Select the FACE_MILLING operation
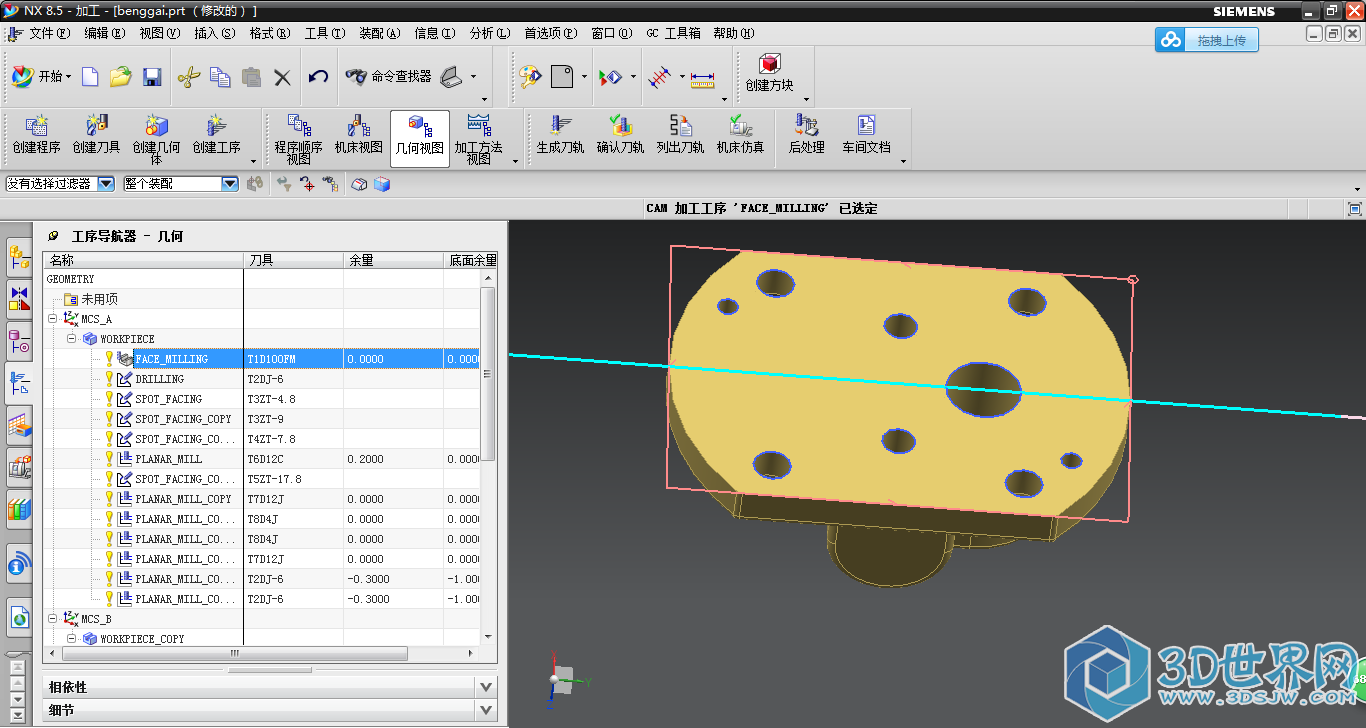The height and width of the screenshot is (728, 1366). point(171,359)
